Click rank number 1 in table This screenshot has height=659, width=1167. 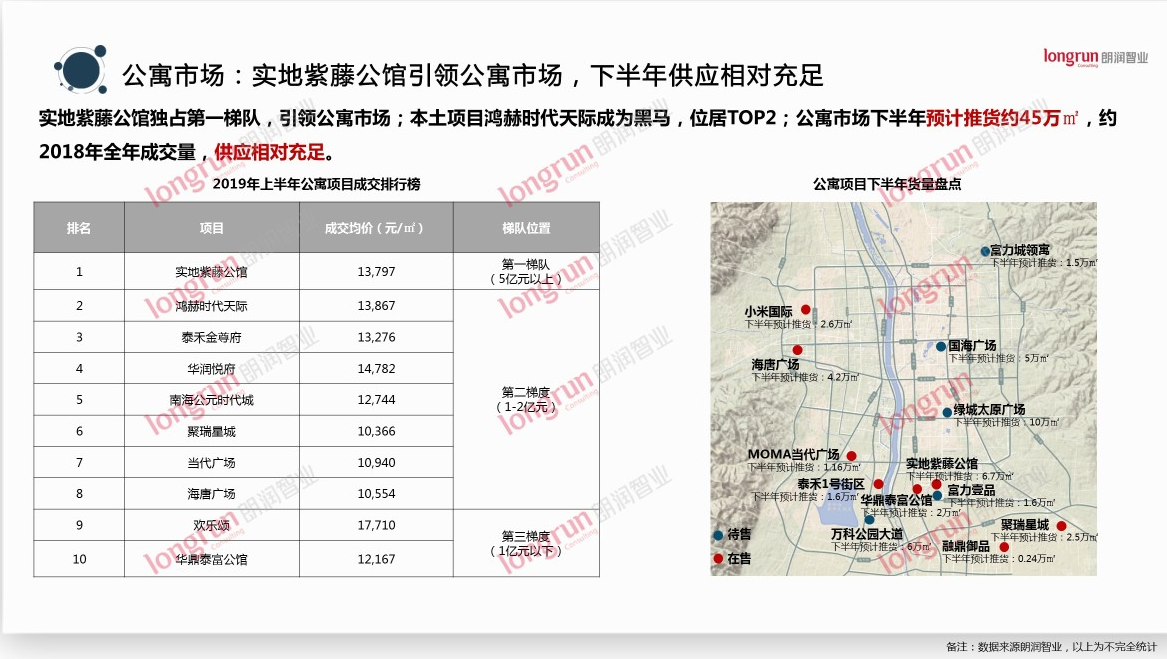click(79, 272)
